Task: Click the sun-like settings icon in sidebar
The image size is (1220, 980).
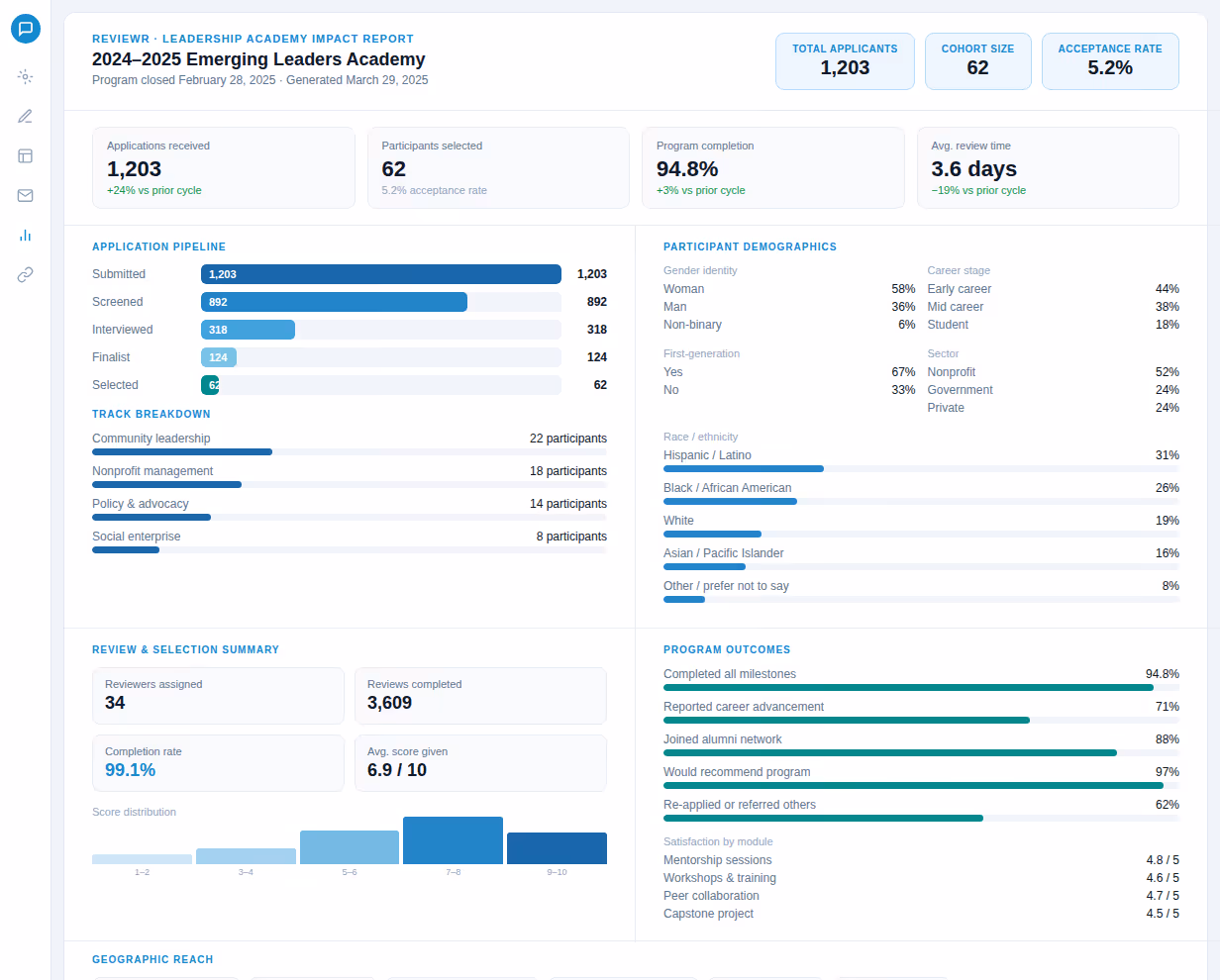Action: 26,76
